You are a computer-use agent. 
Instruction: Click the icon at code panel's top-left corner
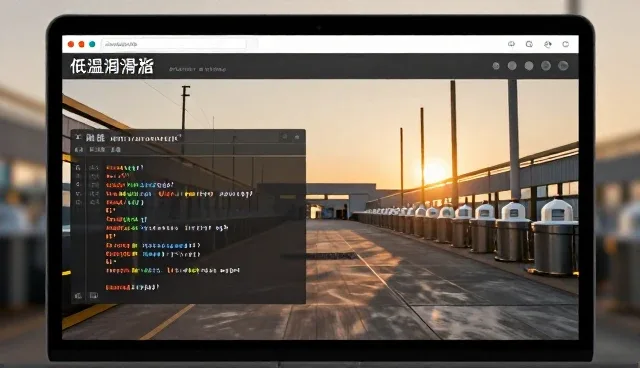pyautogui.click(x=78, y=137)
